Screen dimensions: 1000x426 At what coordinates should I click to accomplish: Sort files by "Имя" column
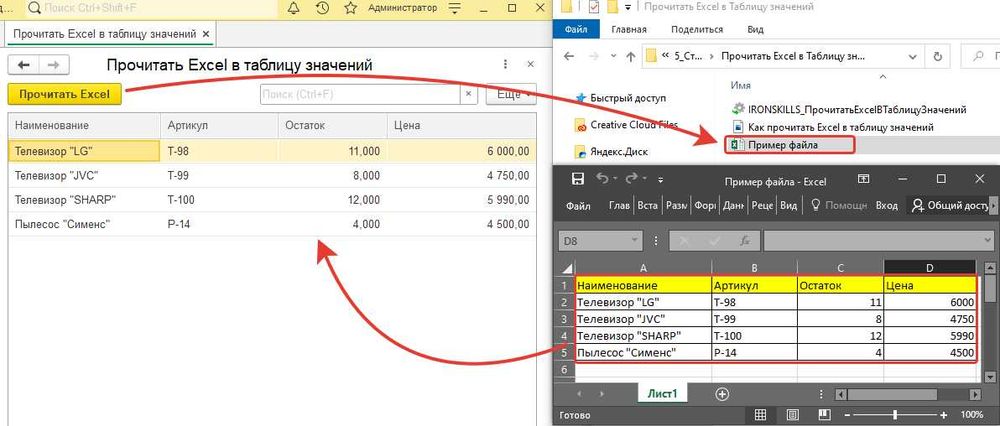pos(740,85)
